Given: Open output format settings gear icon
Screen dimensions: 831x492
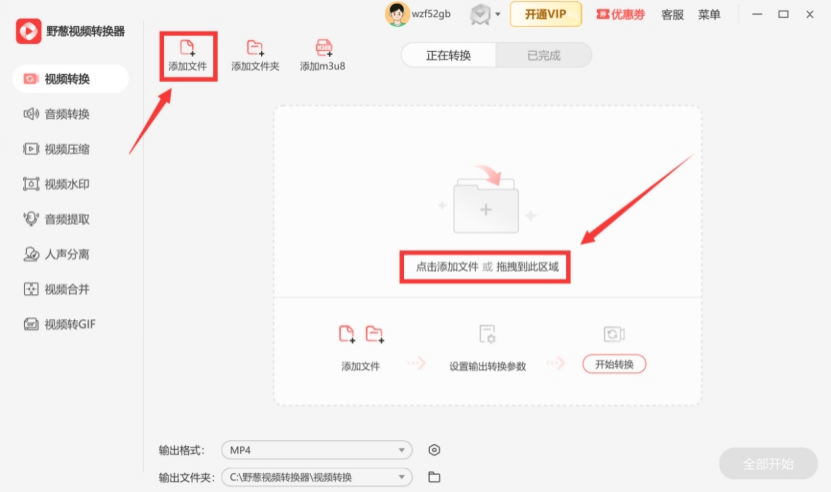Looking at the screenshot, I should pos(434,450).
